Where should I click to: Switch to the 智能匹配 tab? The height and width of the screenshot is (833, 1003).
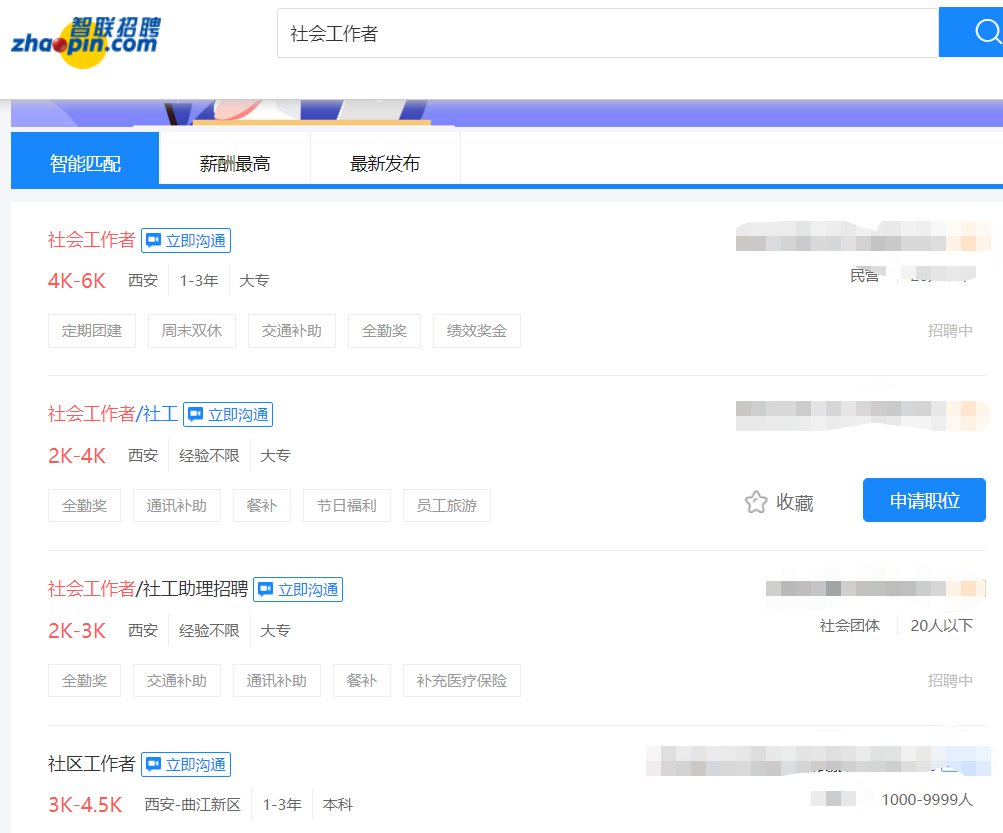coord(85,163)
